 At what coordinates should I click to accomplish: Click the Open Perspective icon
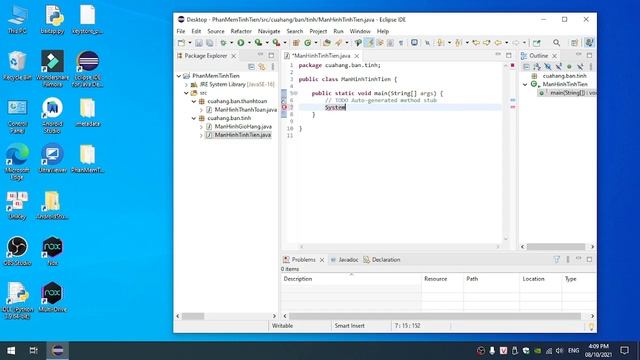(574, 43)
